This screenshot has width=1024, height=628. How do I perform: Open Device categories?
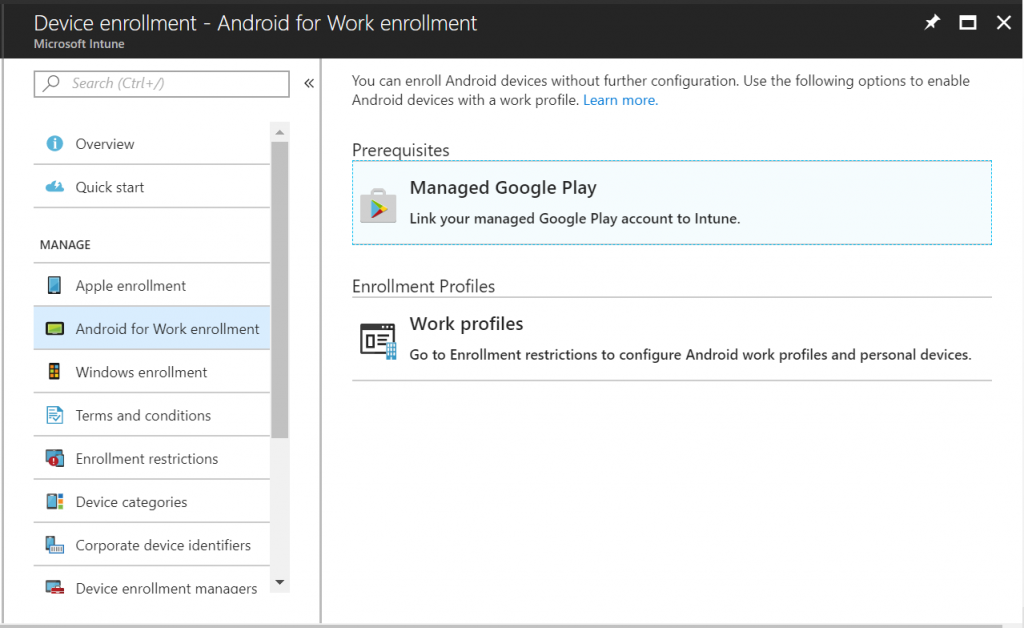point(152,501)
